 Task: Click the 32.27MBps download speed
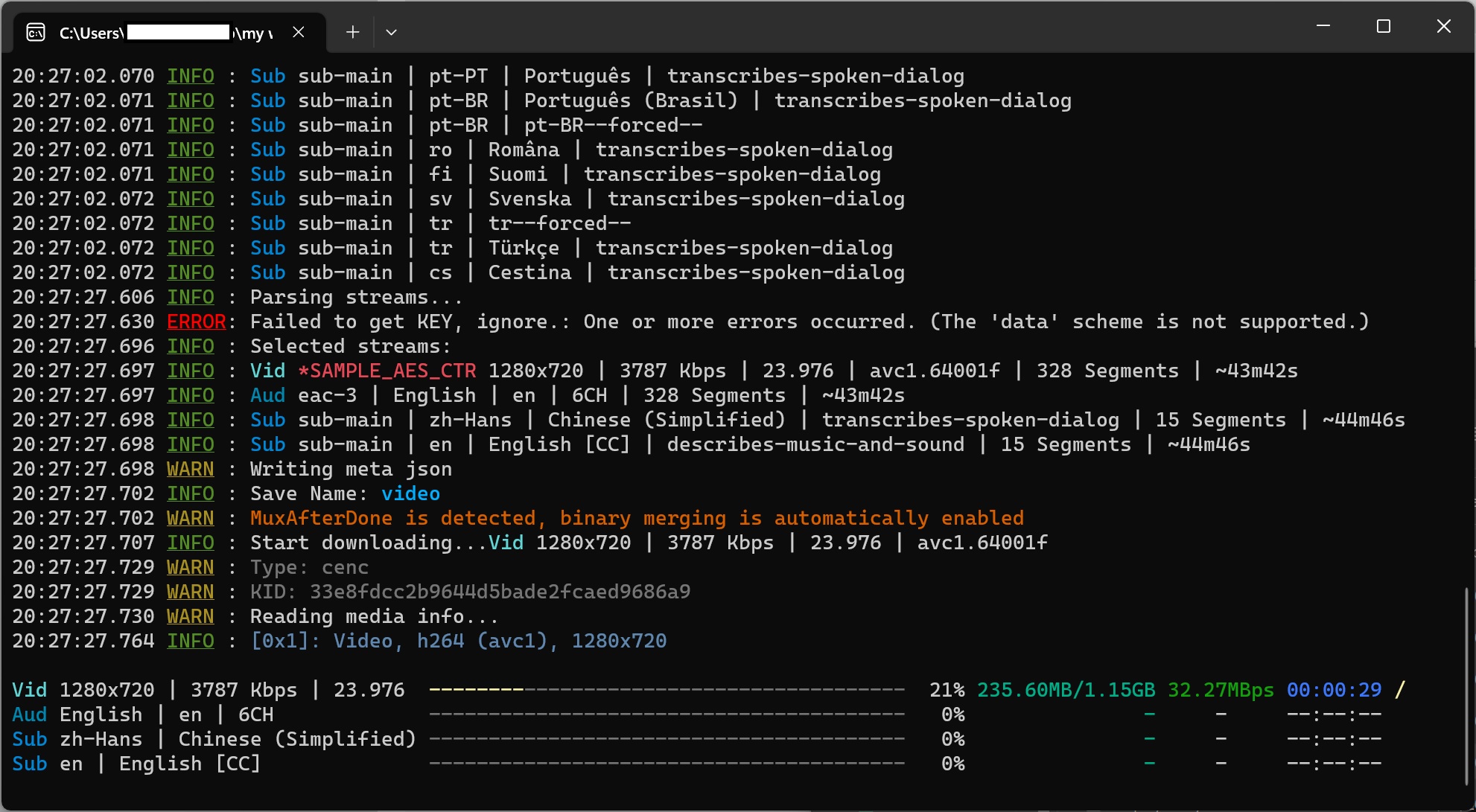coord(1220,690)
